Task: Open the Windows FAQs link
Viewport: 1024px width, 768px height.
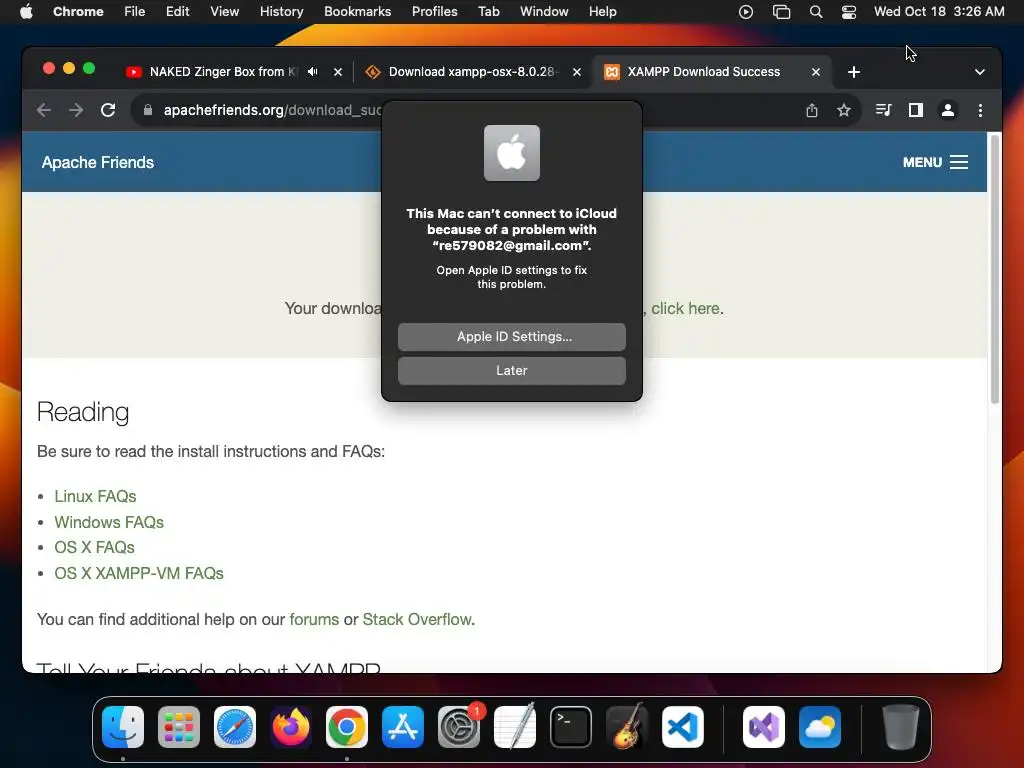Action: pyautogui.click(x=109, y=522)
